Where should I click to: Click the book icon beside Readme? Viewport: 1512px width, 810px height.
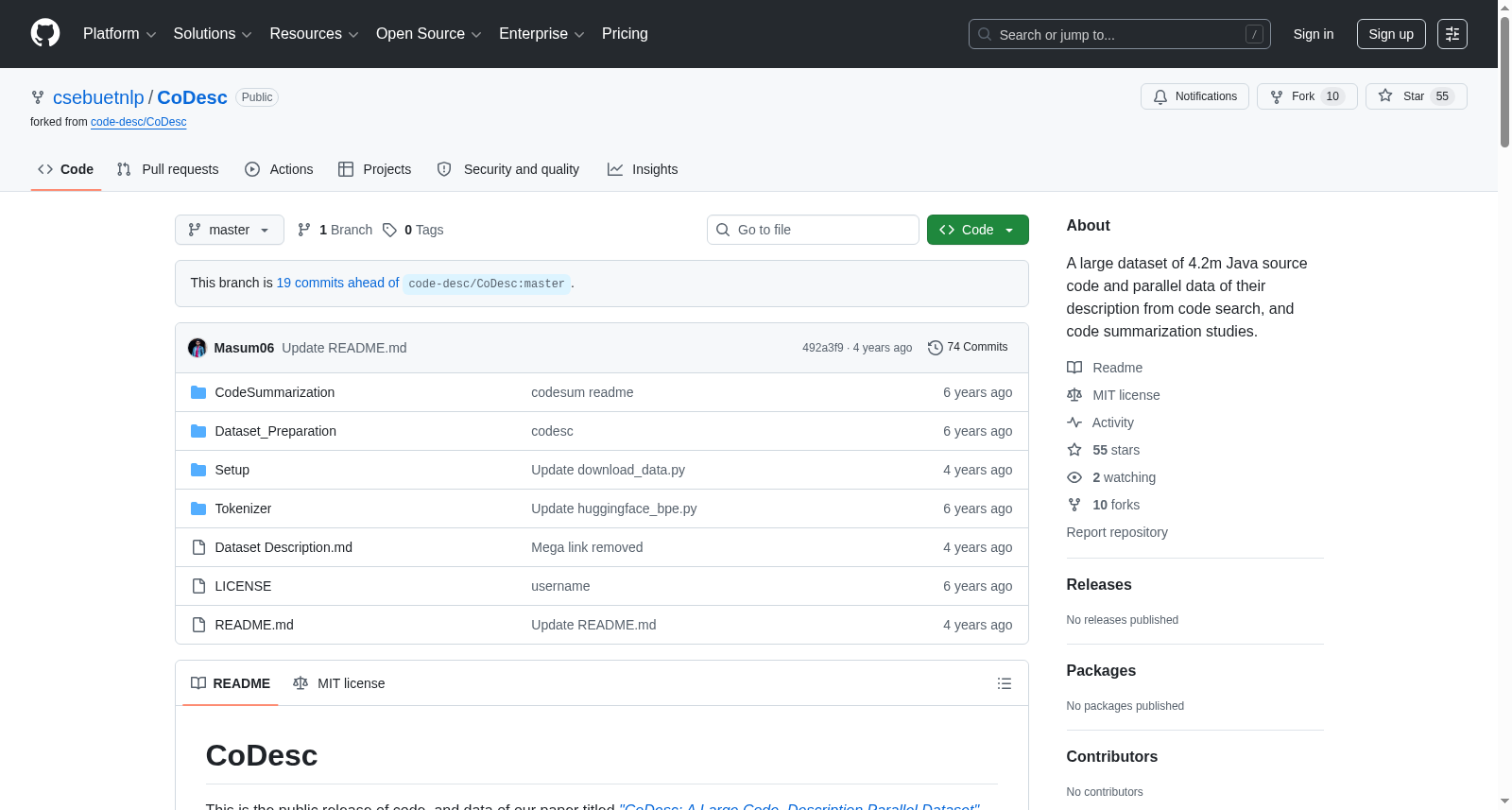click(x=1074, y=368)
